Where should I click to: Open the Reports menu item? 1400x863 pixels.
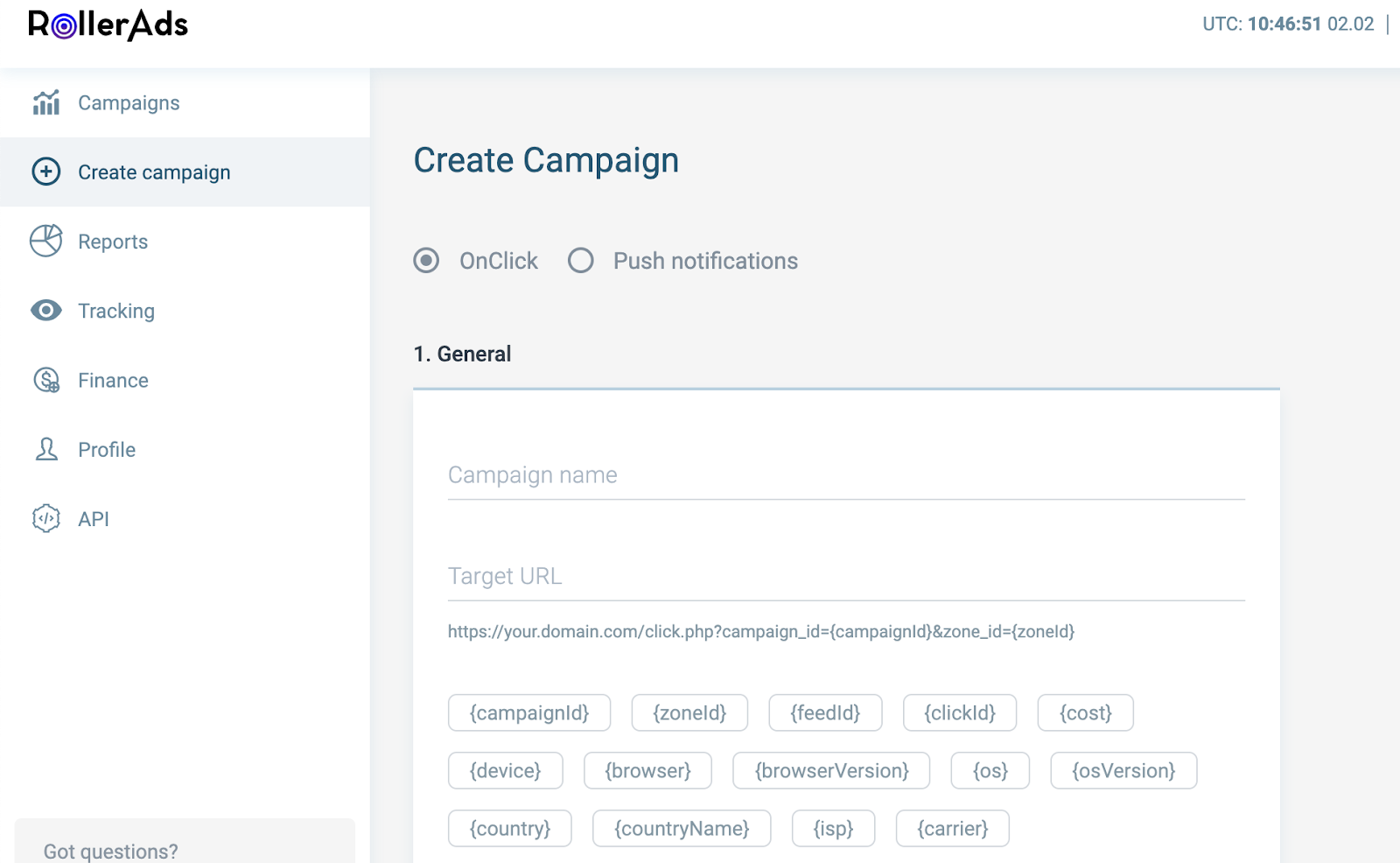(x=113, y=242)
